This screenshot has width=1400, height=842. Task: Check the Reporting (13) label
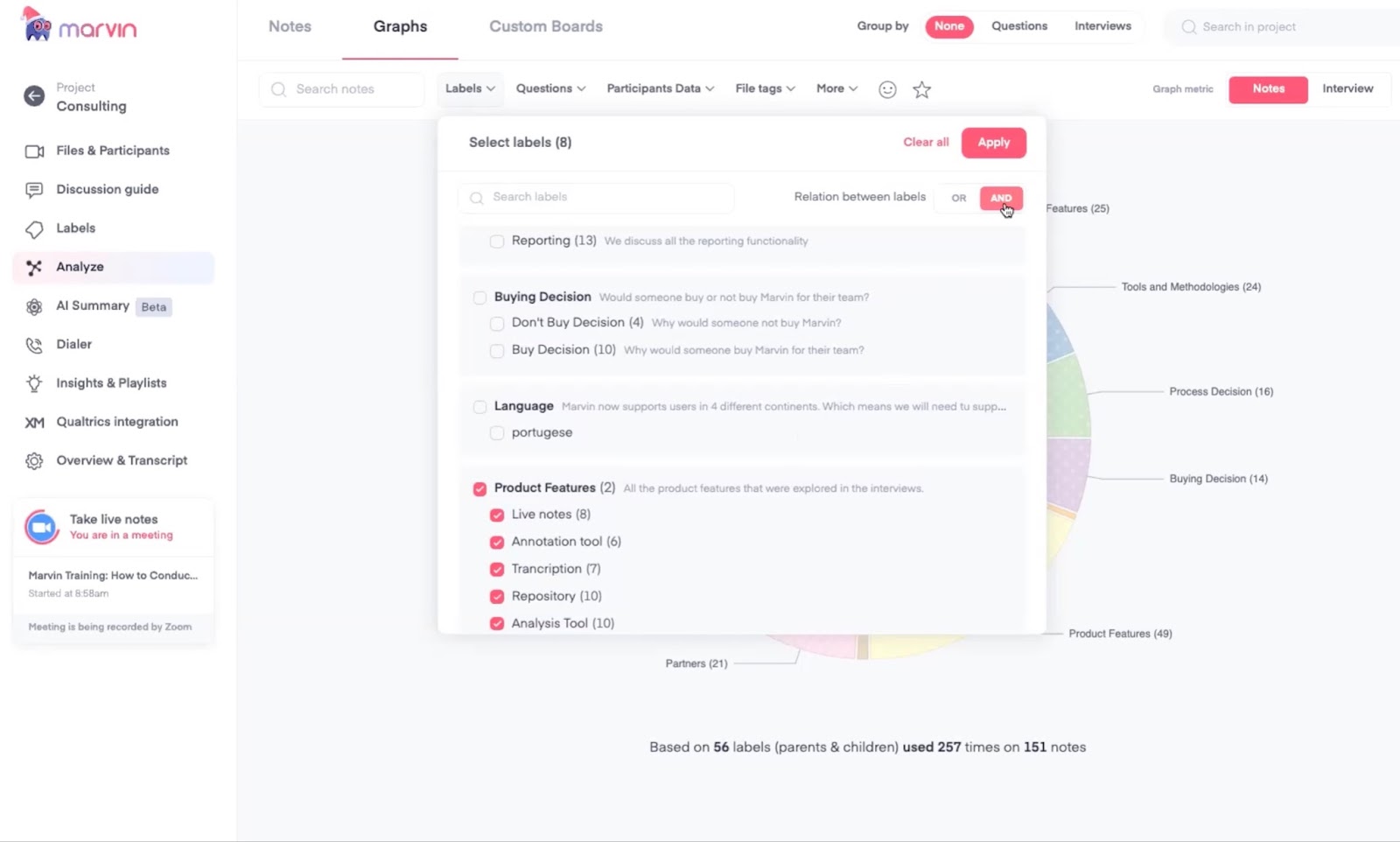click(x=497, y=242)
